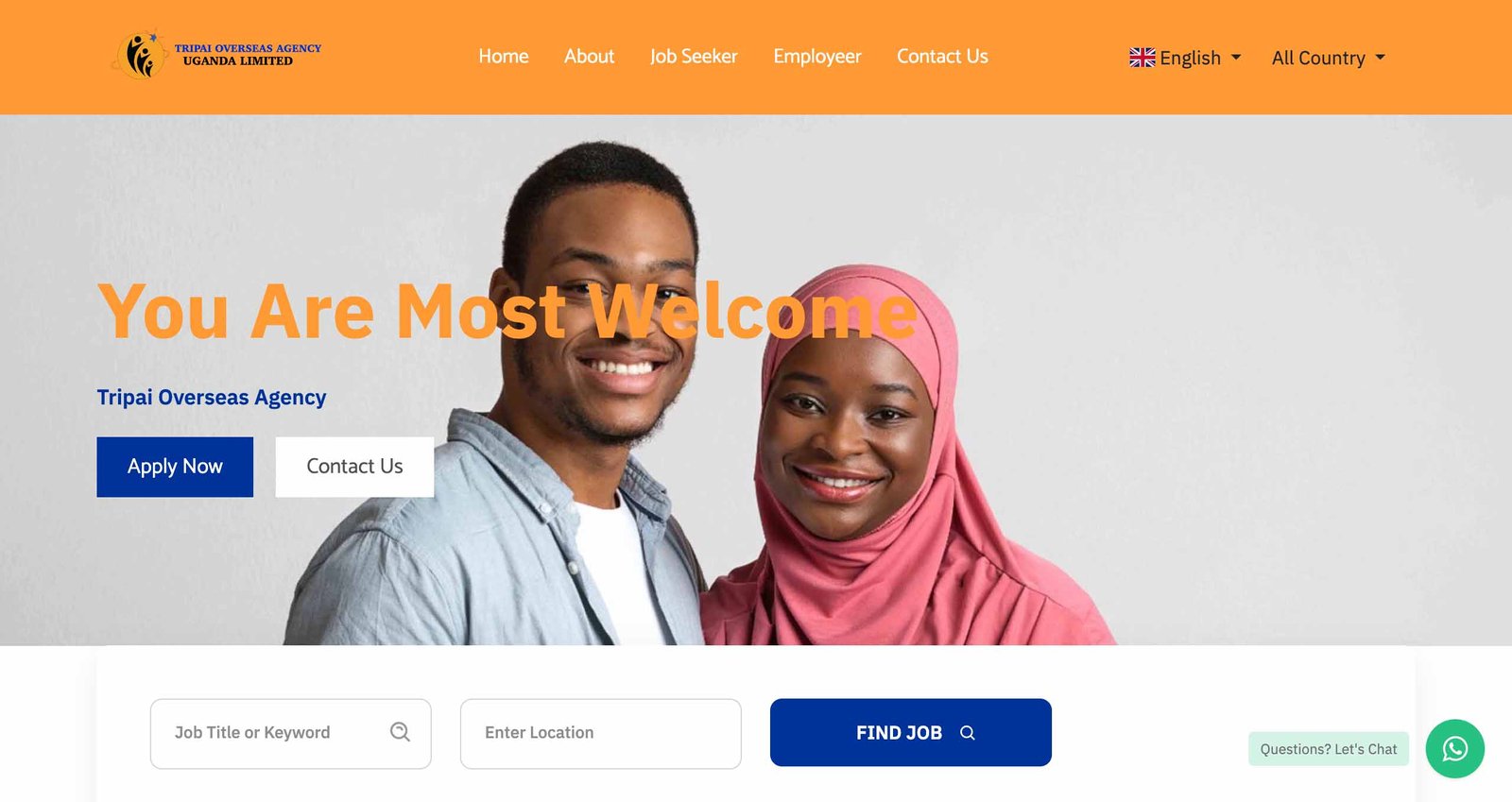Go to the Home menu item
1512x802 pixels.
pos(504,57)
